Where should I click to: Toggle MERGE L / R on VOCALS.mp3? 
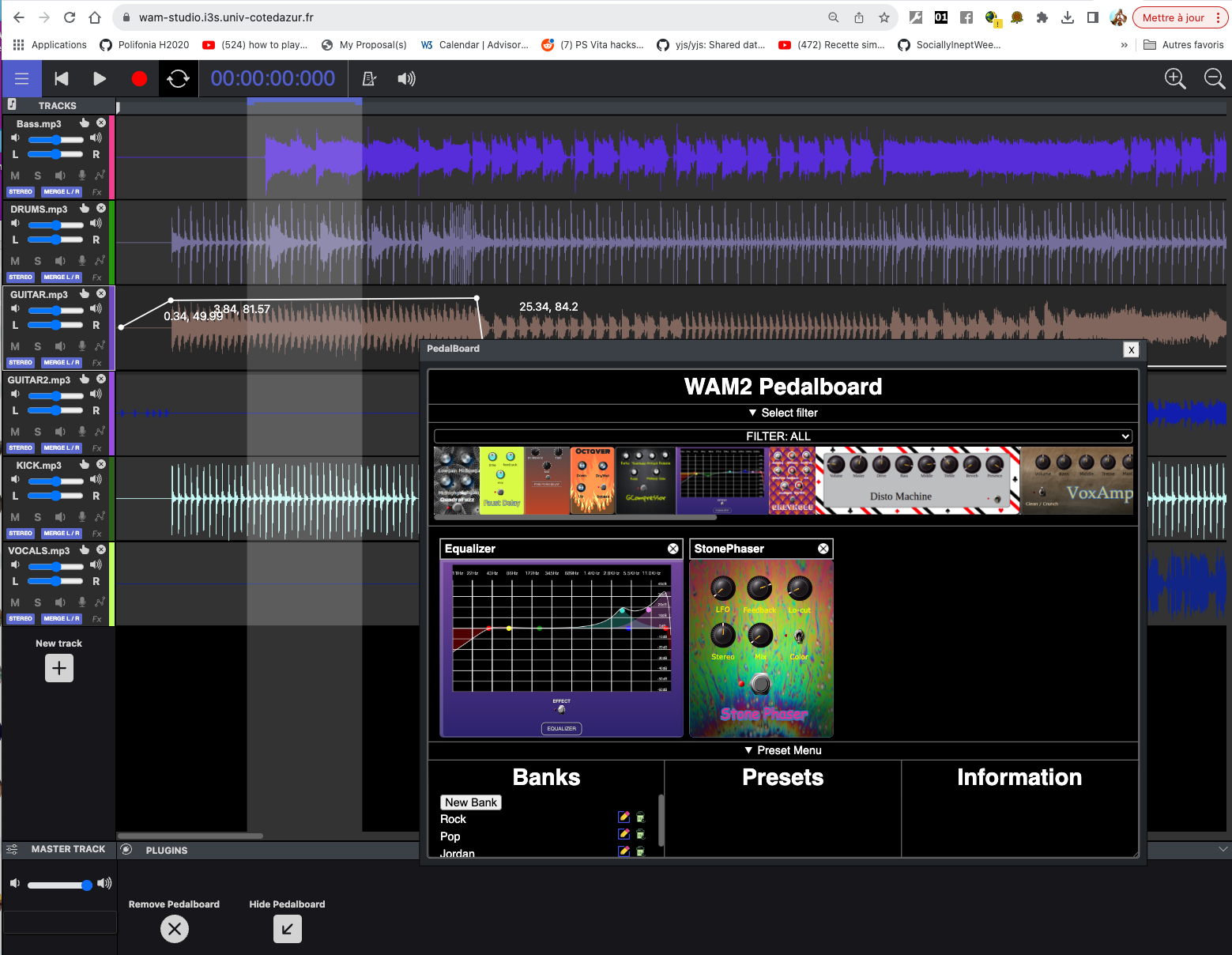click(62, 619)
